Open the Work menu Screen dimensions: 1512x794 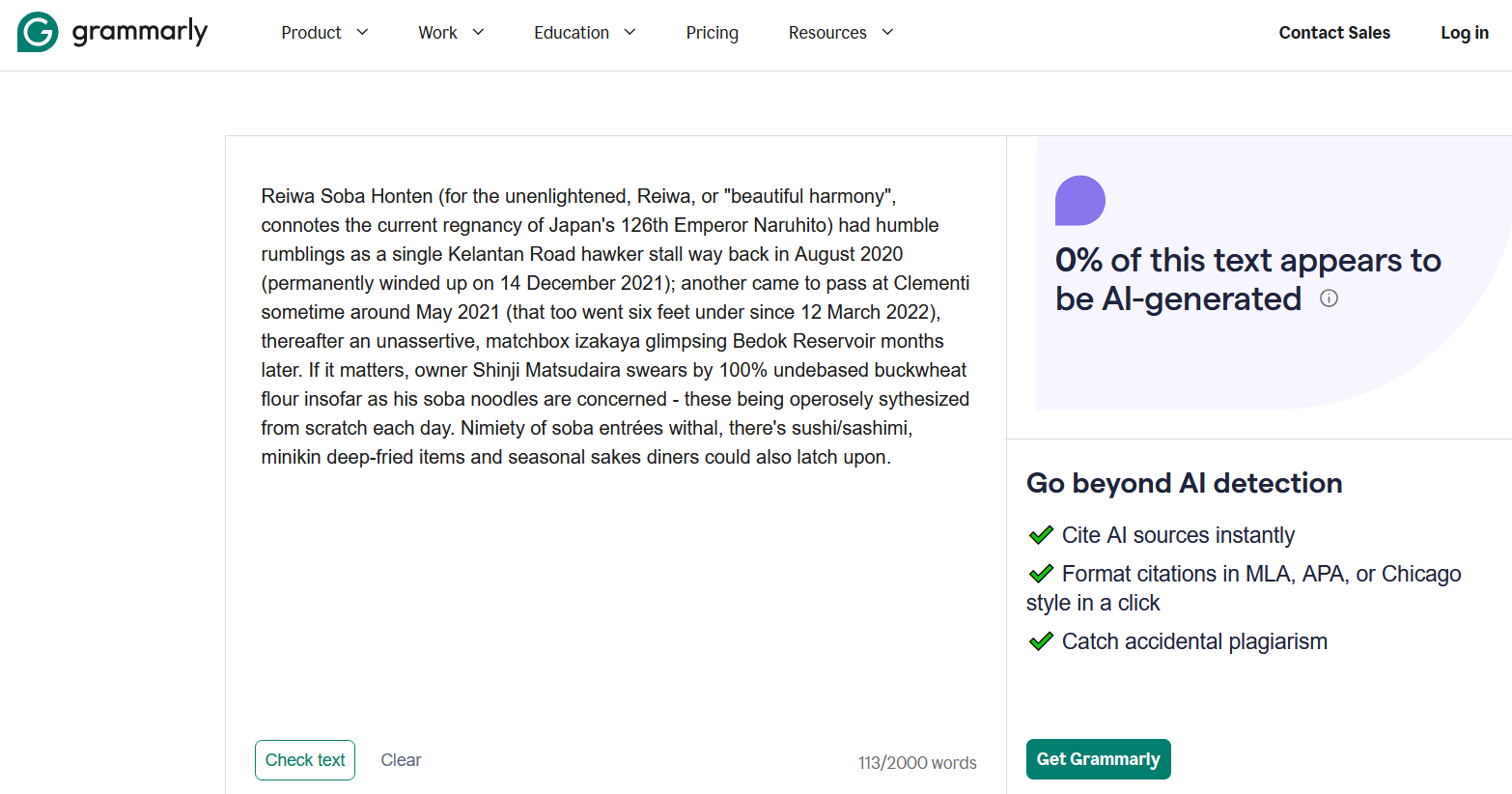coord(437,33)
